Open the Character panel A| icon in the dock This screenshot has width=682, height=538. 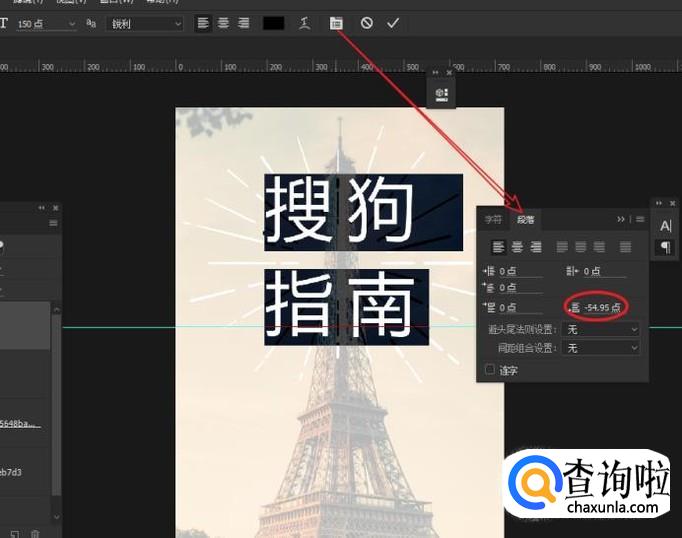[x=665, y=226]
